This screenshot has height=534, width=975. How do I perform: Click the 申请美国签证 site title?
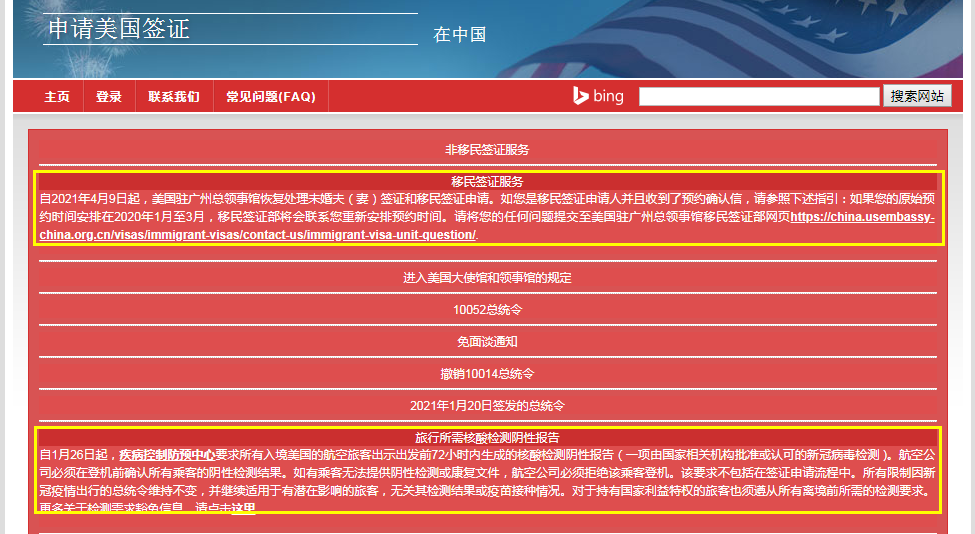(x=119, y=29)
